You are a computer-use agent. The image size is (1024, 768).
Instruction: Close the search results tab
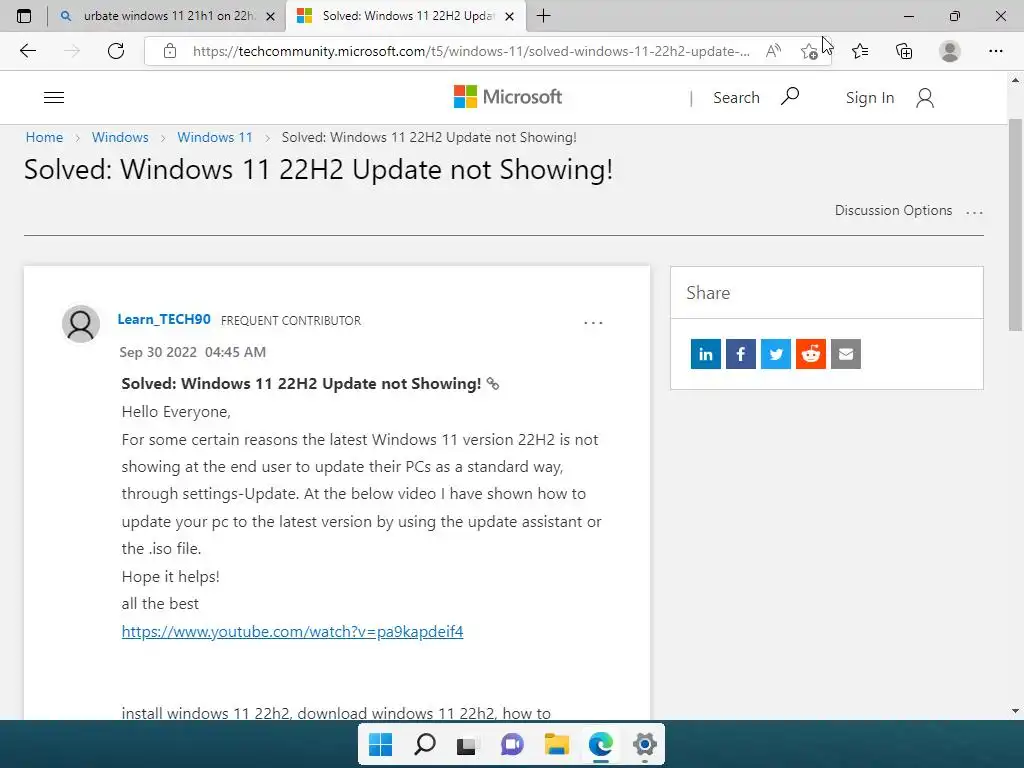[270, 17]
